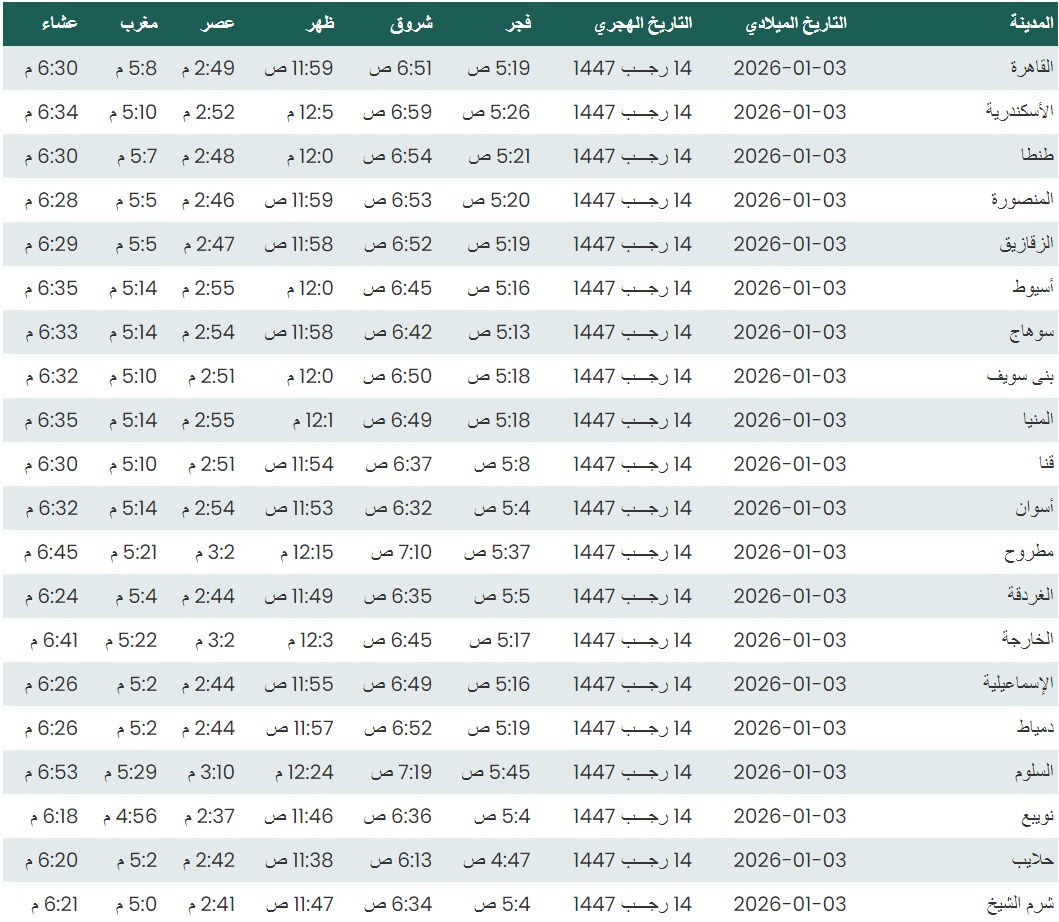Click Maghrib time 4:56 م for نويبع
The height and width of the screenshot is (922, 1059).
(127, 816)
